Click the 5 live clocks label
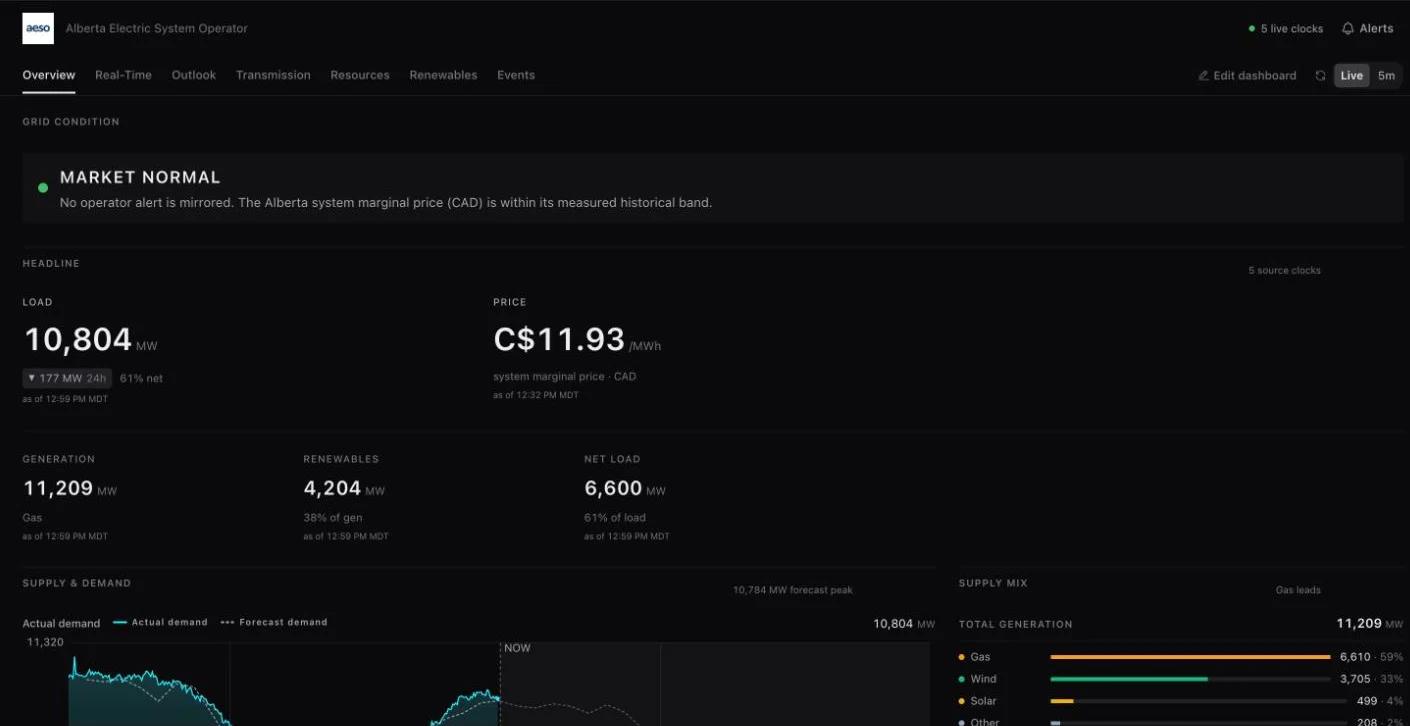This screenshot has width=1410, height=726. (x=1292, y=29)
